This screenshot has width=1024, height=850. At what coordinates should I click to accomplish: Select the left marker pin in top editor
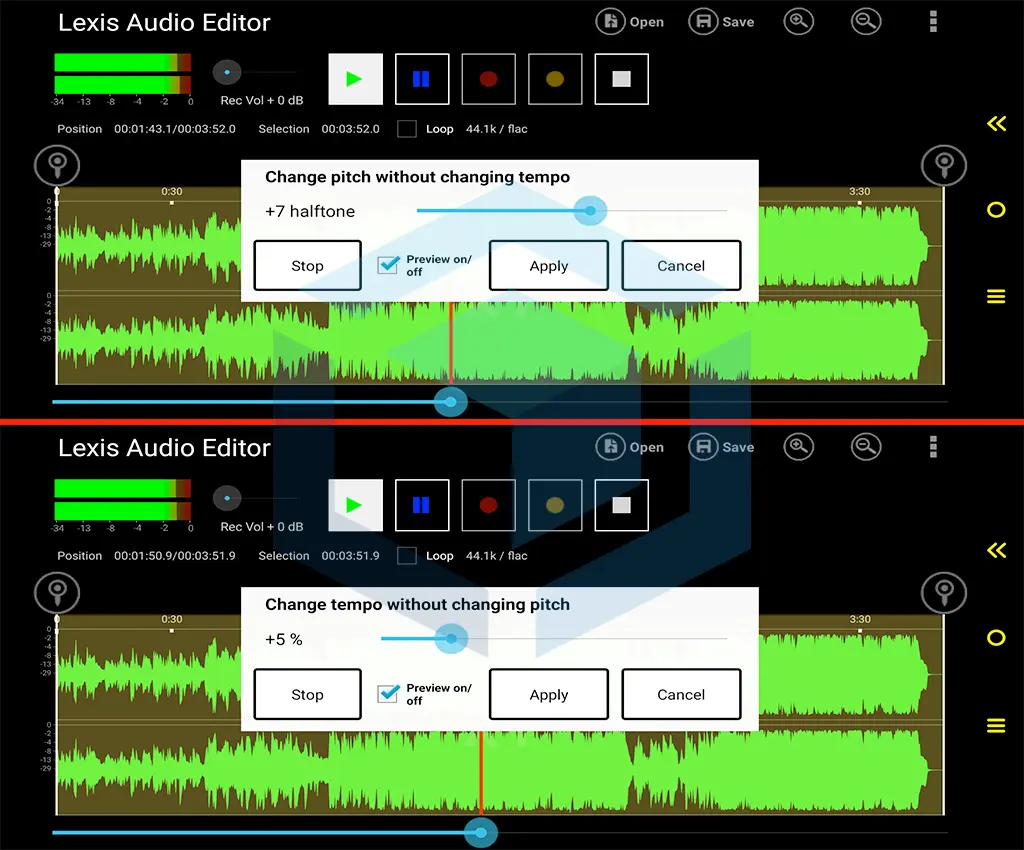[57, 165]
